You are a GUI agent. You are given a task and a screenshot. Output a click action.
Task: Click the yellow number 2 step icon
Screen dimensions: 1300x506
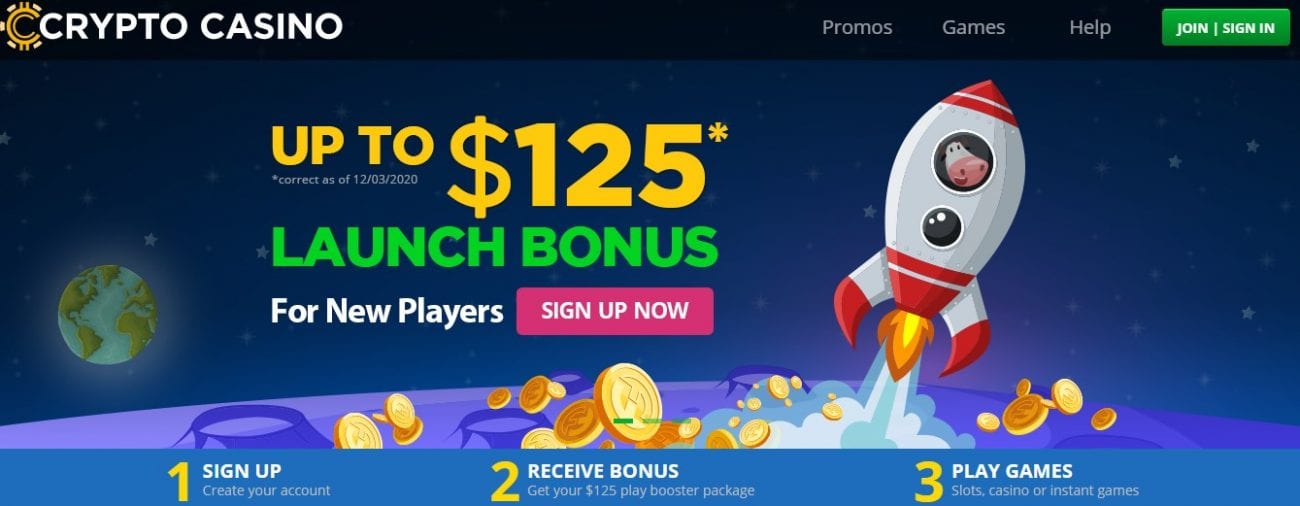(x=504, y=482)
